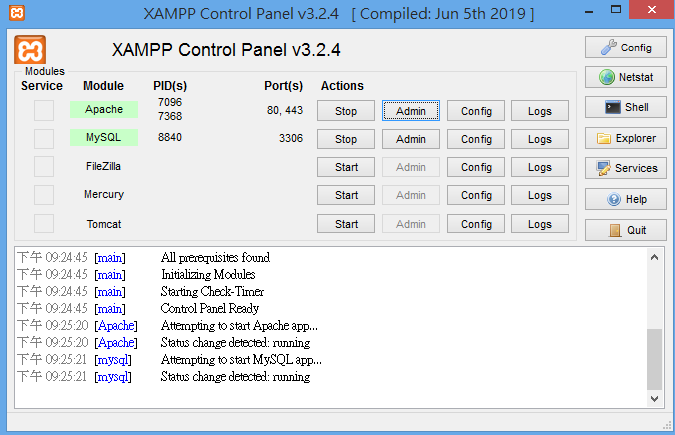Viewport: 675px width, 435px height.
Task: Open the Tomcat Logs menu
Action: coord(540,224)
